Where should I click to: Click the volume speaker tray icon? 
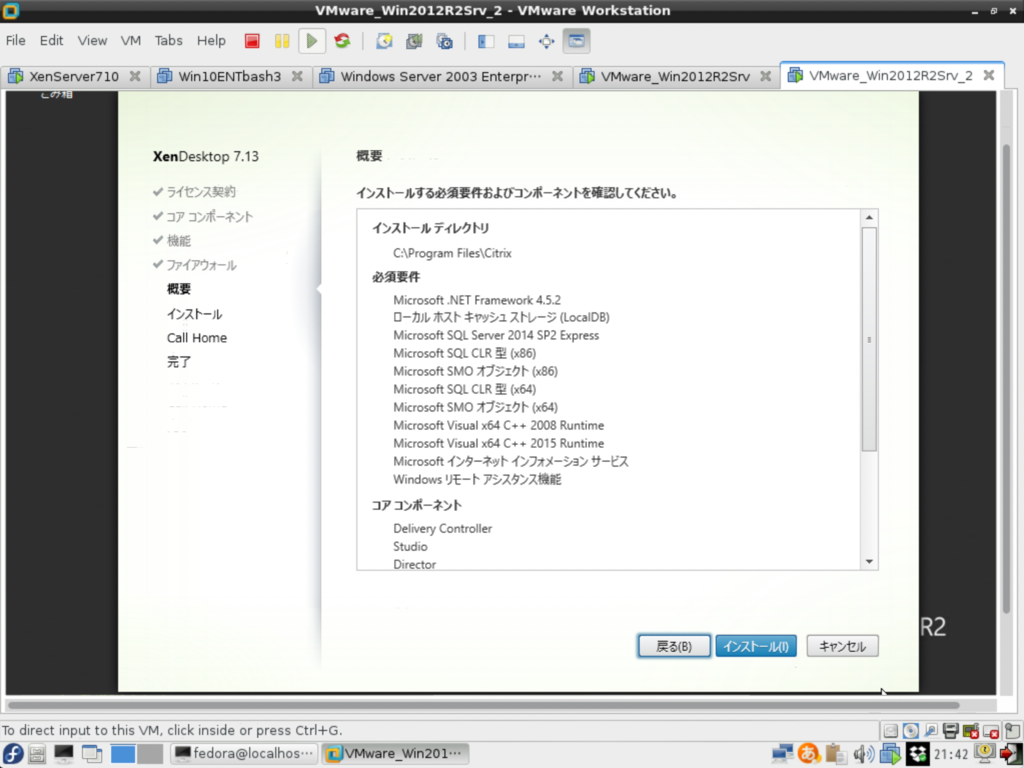tap(863, 754)
